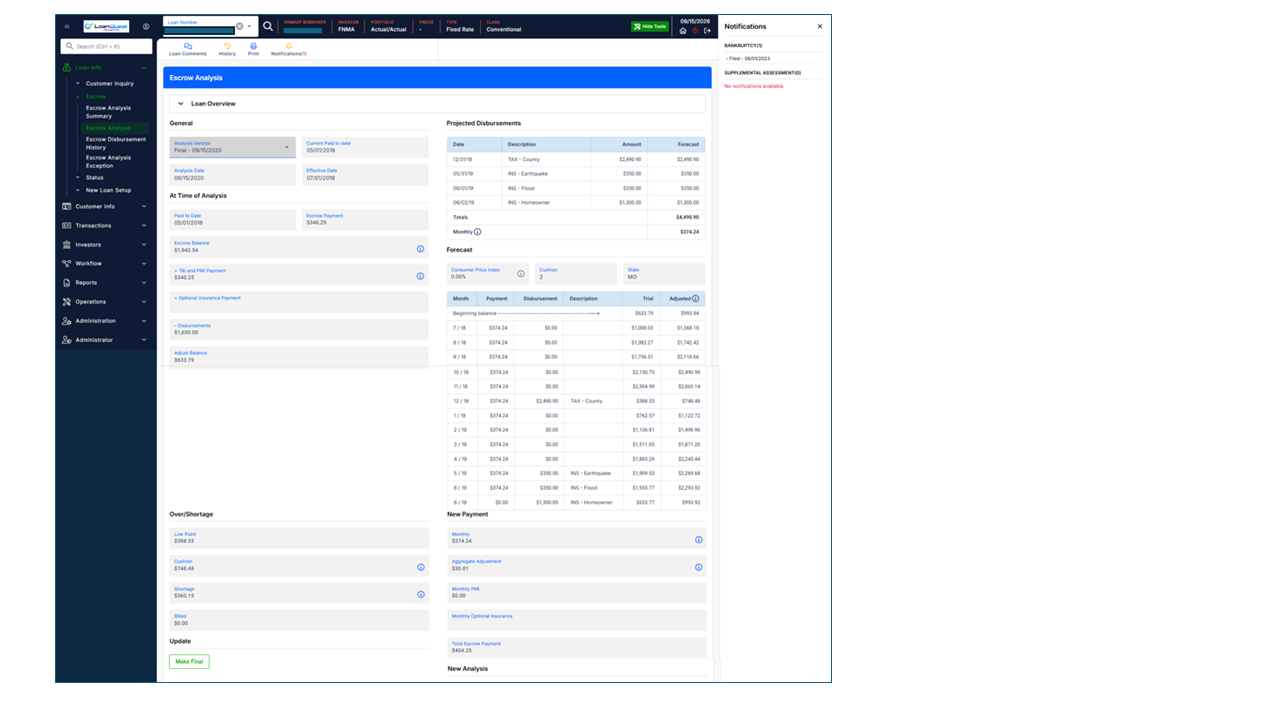Open Escrow Disbursement History
The image size is (1280, 720).
[x=115, y=143]
